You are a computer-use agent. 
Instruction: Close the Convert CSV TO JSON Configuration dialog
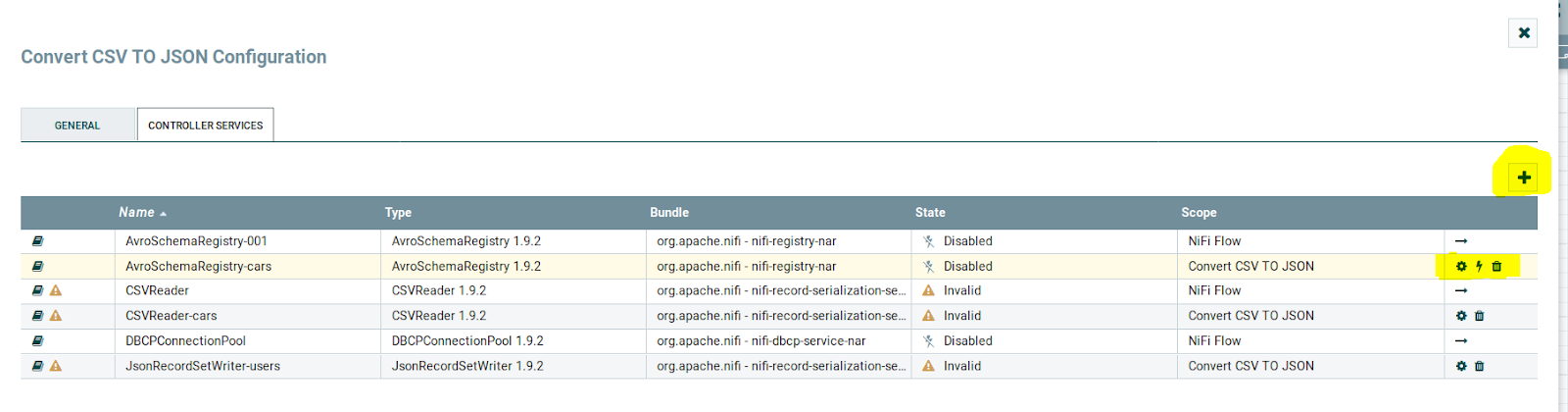(1523, 33)
